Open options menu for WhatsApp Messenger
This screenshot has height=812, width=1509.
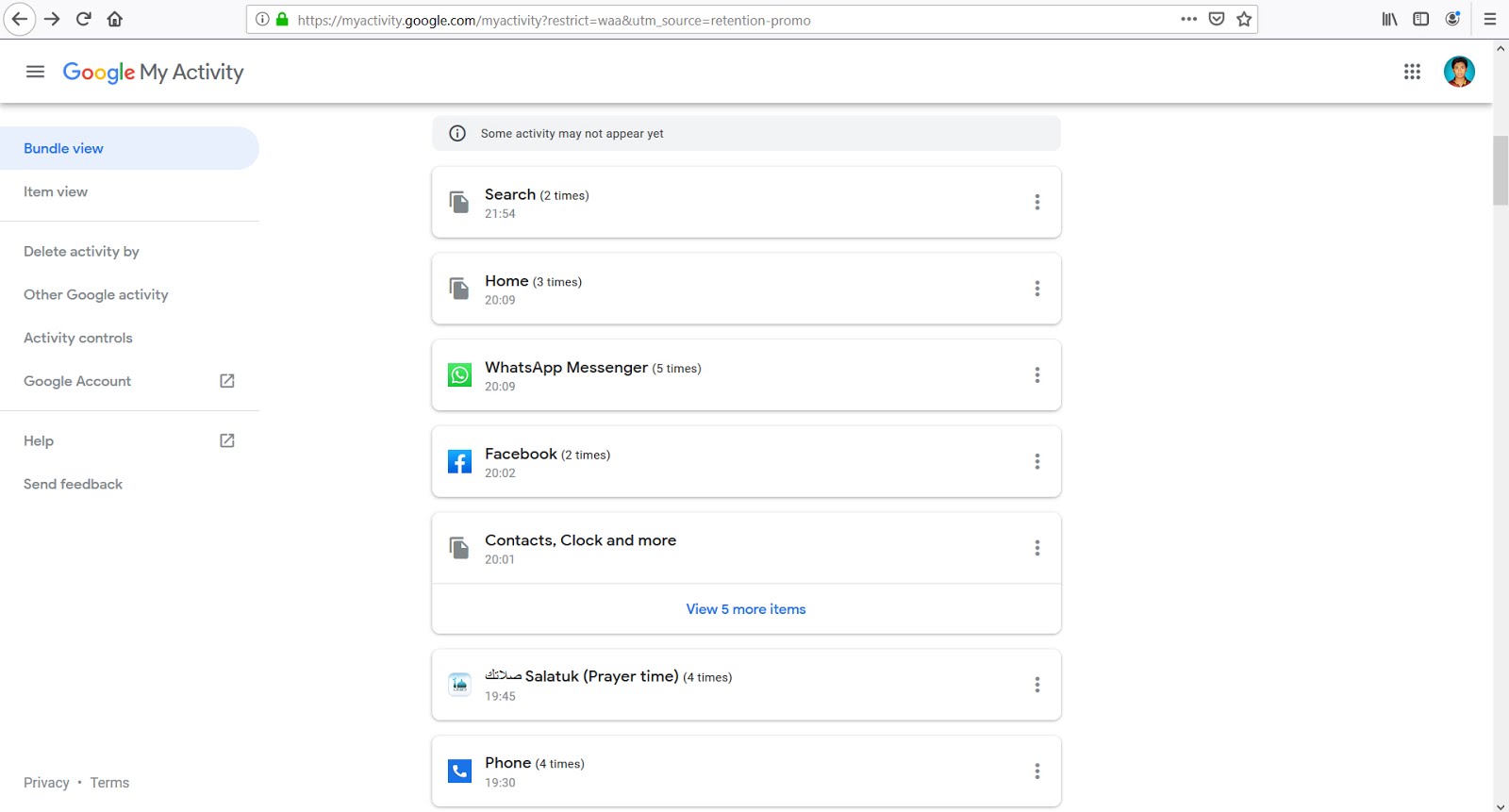[1037, 375]
